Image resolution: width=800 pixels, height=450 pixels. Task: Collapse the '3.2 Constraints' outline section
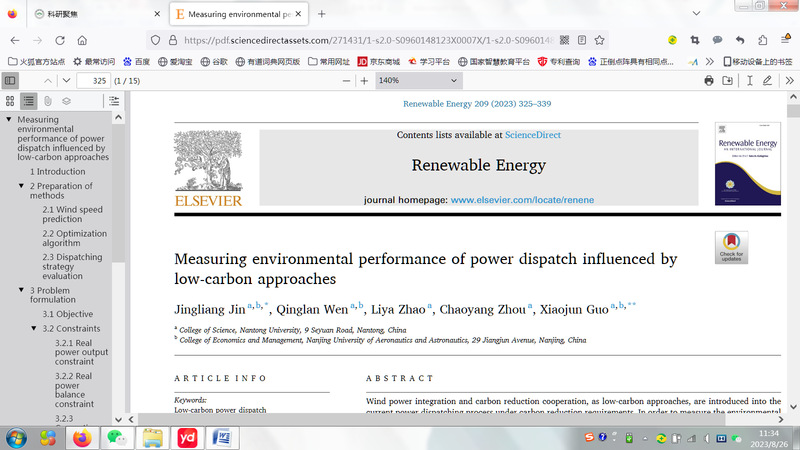(34, 328)
